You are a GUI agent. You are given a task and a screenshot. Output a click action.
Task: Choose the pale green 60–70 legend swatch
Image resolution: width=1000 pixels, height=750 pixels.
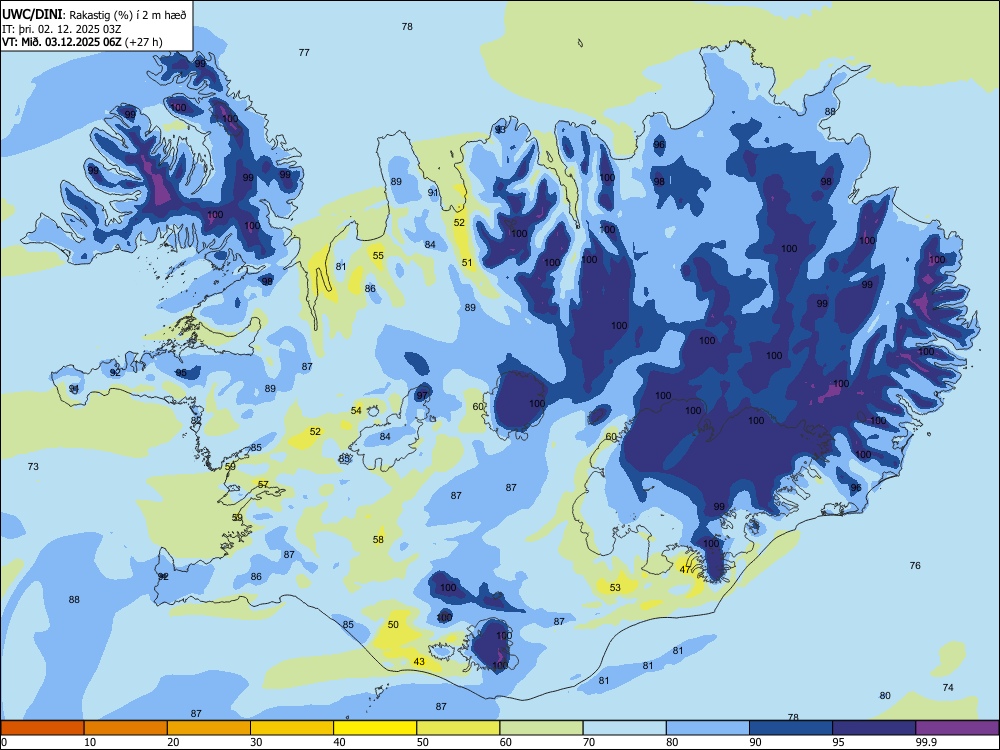541,728
